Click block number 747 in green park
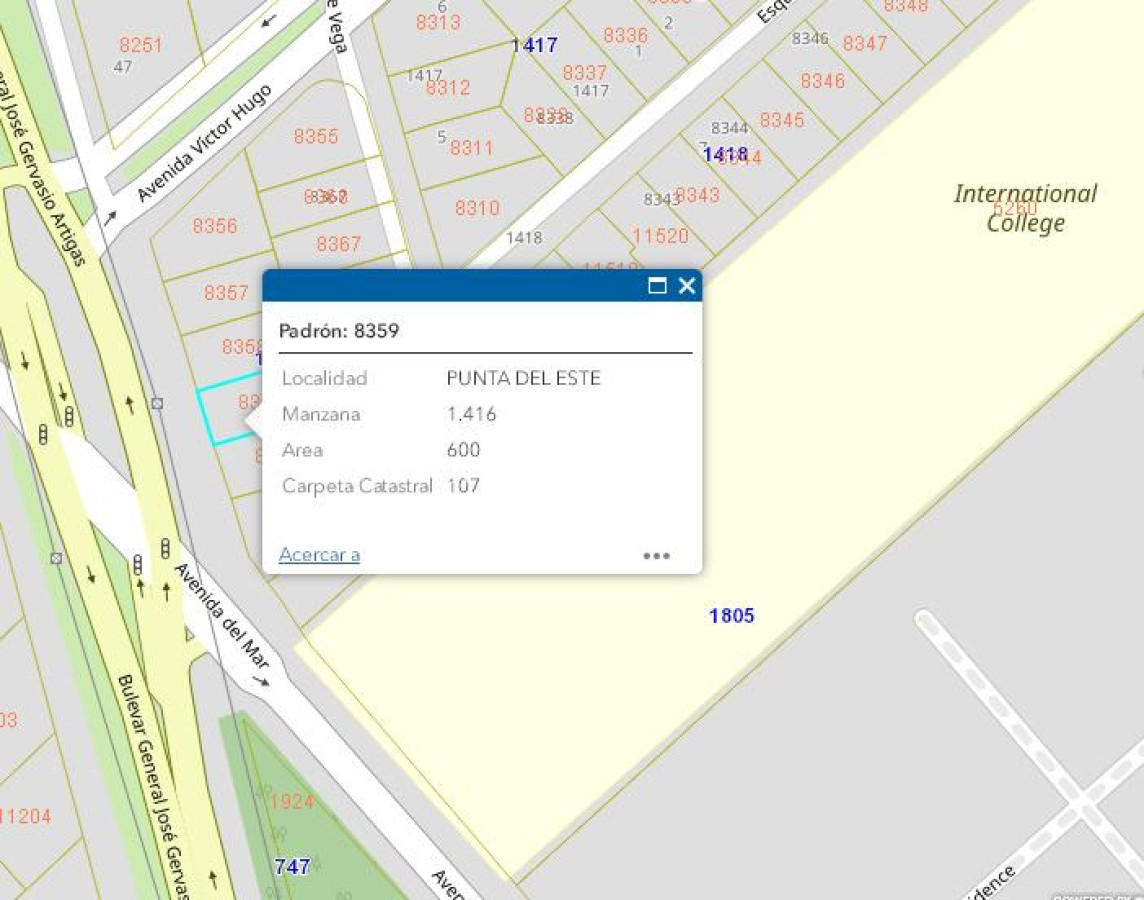Screen dimensions: 1144x900 click(293, 866)
